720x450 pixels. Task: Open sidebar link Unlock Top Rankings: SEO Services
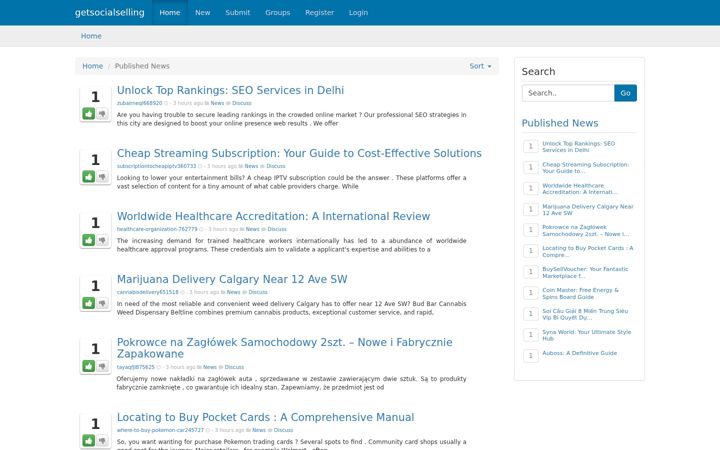[578, 146]
